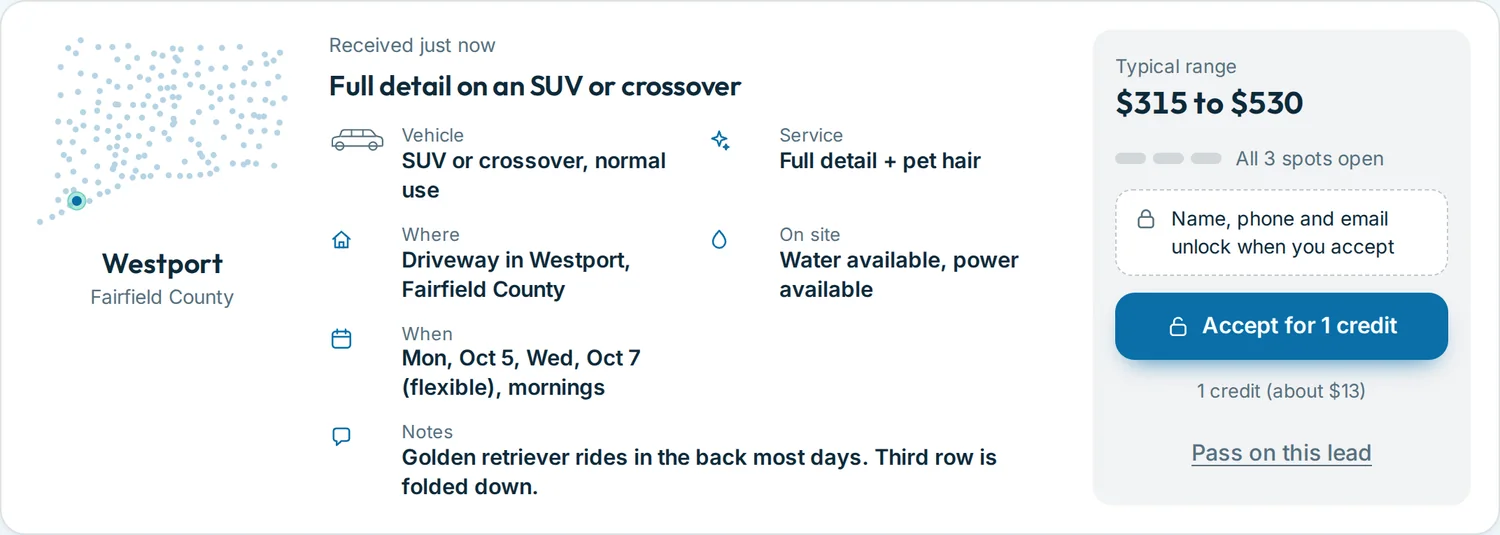
Task: Click the Mon, Oct 5 date details
Action: 521,372
